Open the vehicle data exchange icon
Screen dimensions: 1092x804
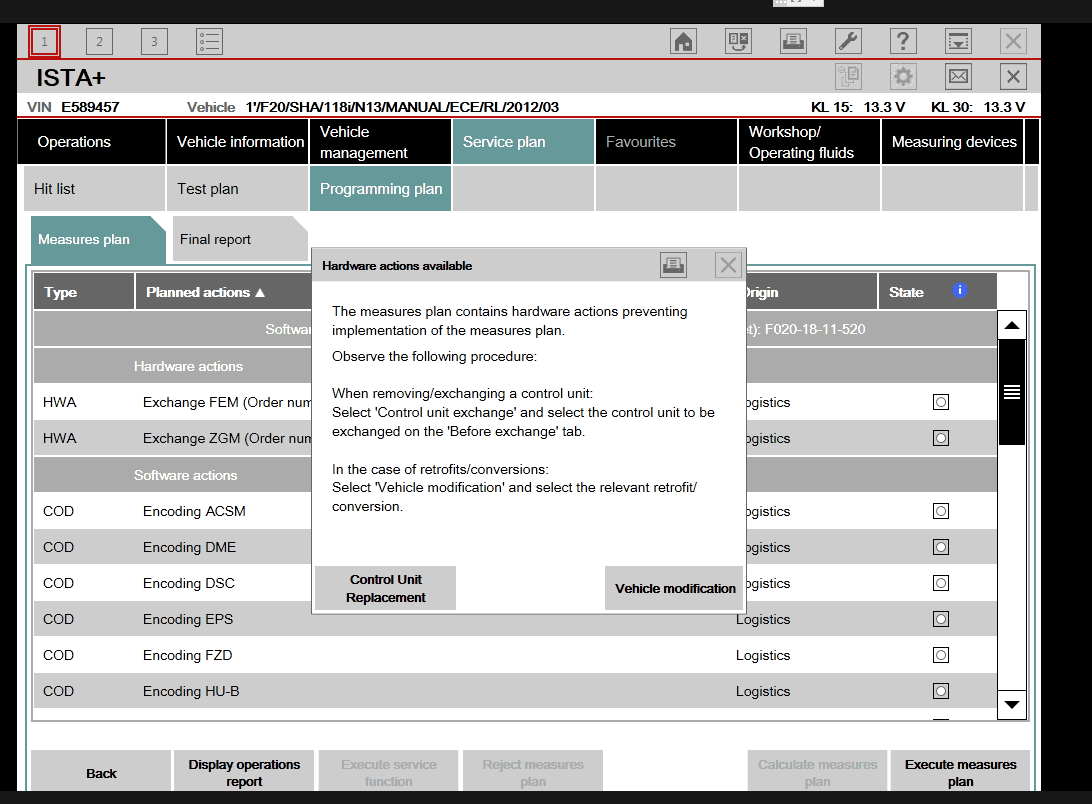[738, 42]
